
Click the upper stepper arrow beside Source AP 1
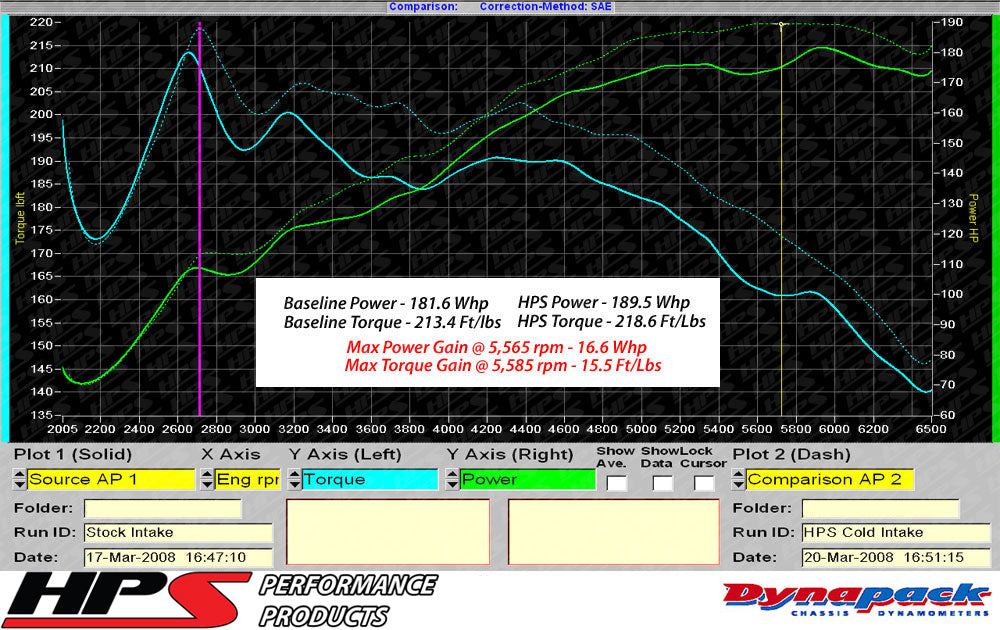18,474
